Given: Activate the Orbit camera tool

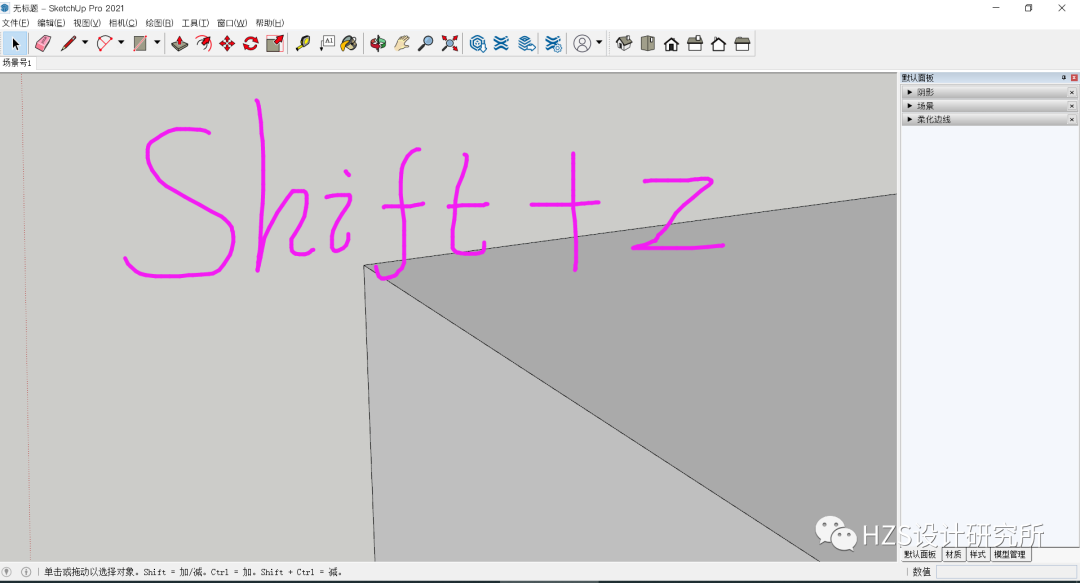Looking at the screenshot, I should tap(377, 44).
